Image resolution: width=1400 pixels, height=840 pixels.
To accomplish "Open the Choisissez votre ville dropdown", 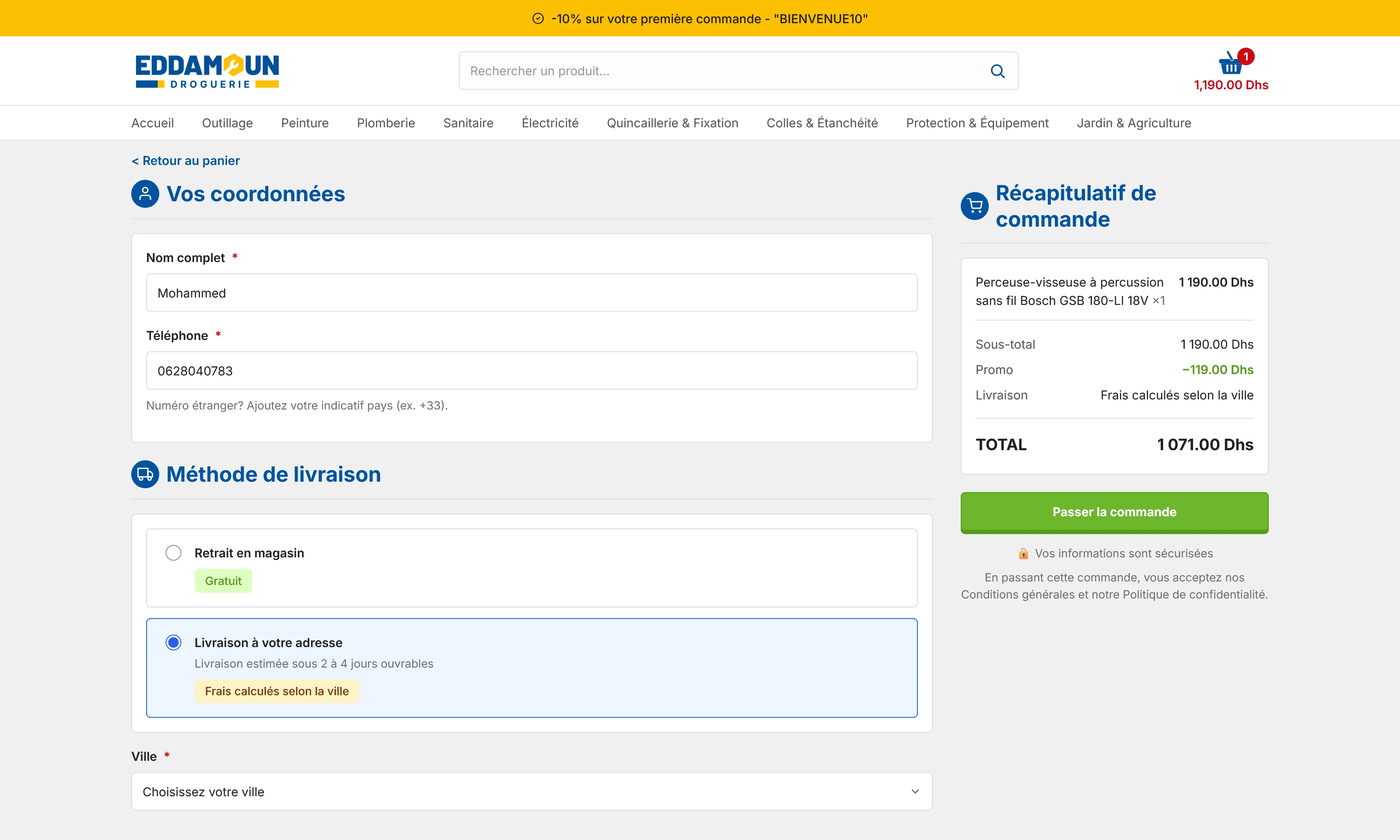I will (x=532, y=791).
